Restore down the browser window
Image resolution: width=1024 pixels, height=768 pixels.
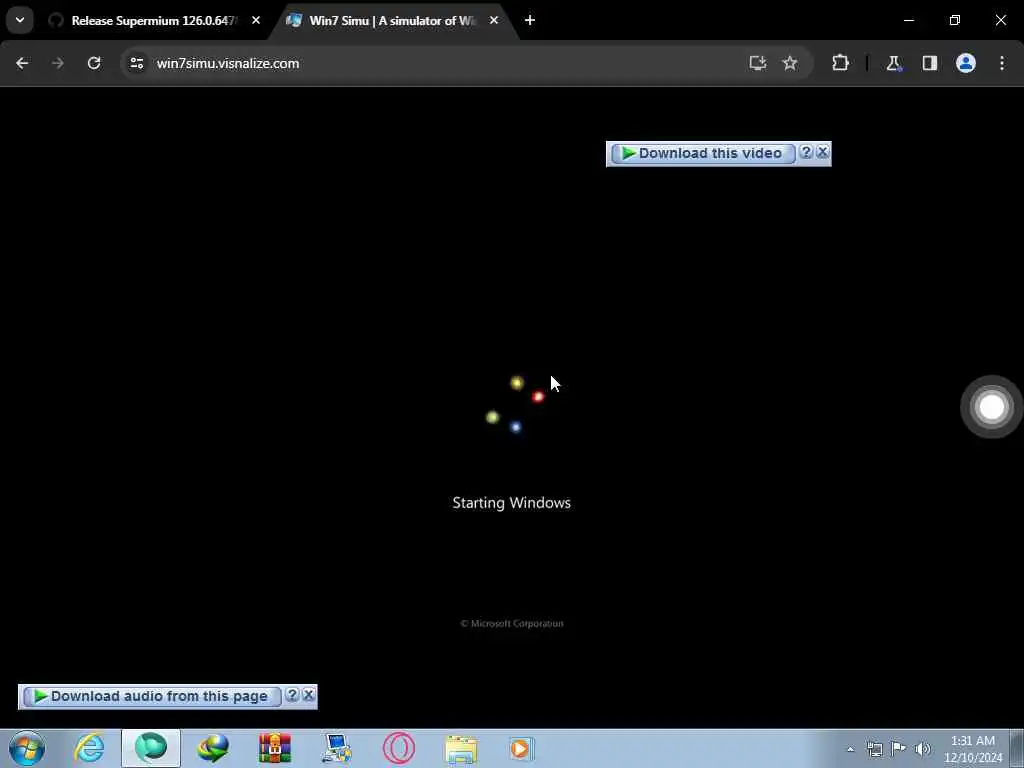tap(955, 20)
